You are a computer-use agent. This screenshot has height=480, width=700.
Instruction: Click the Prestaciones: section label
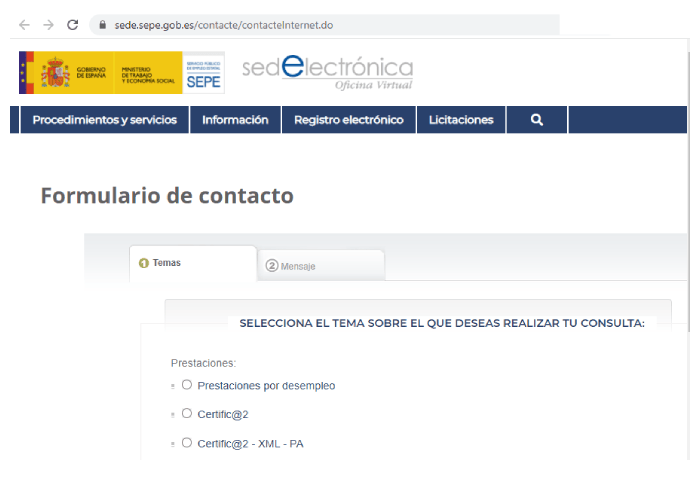click(203, 363)
